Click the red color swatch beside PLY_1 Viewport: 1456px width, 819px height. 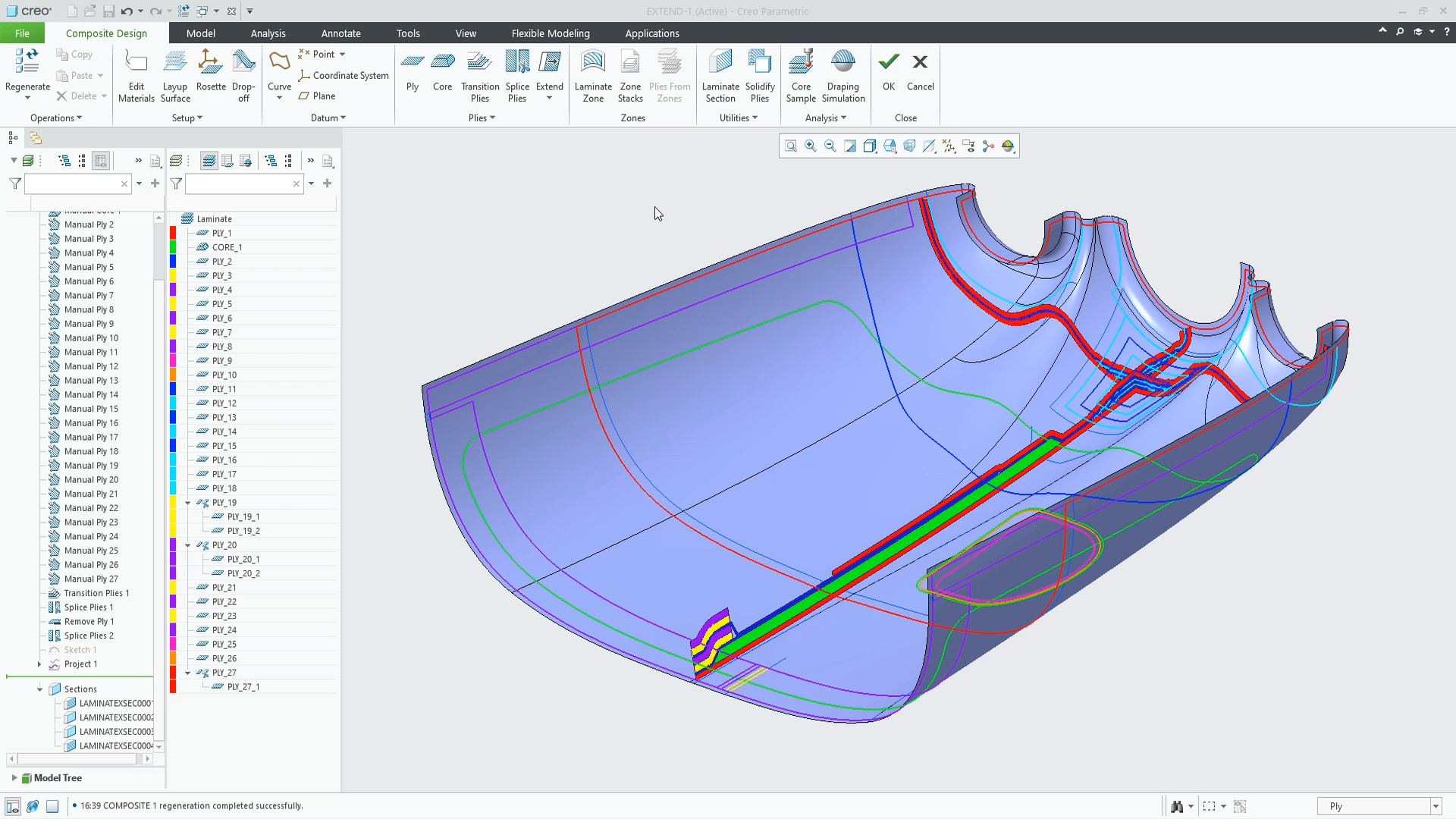tap(173, 233)
